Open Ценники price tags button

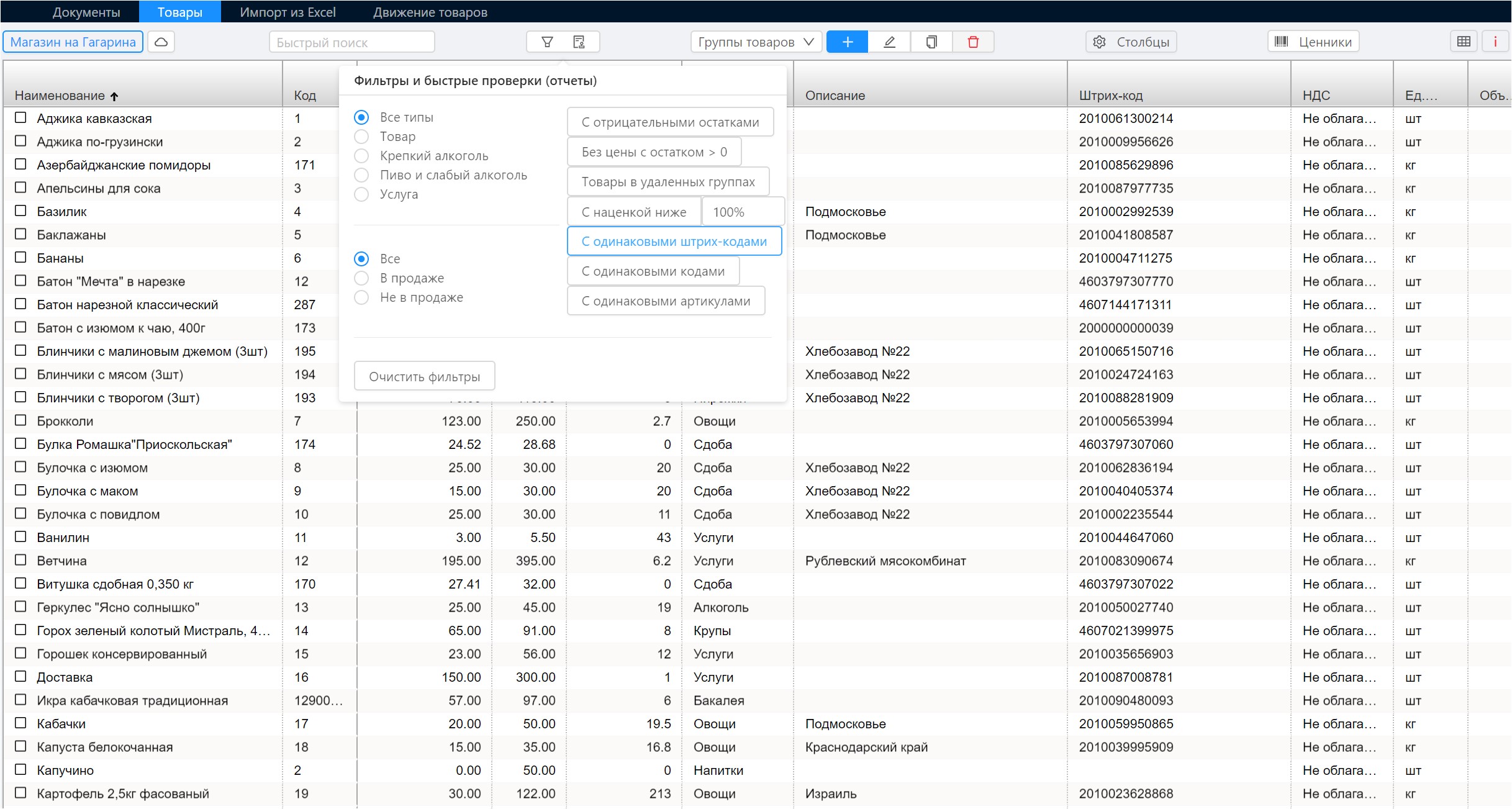1313,42
